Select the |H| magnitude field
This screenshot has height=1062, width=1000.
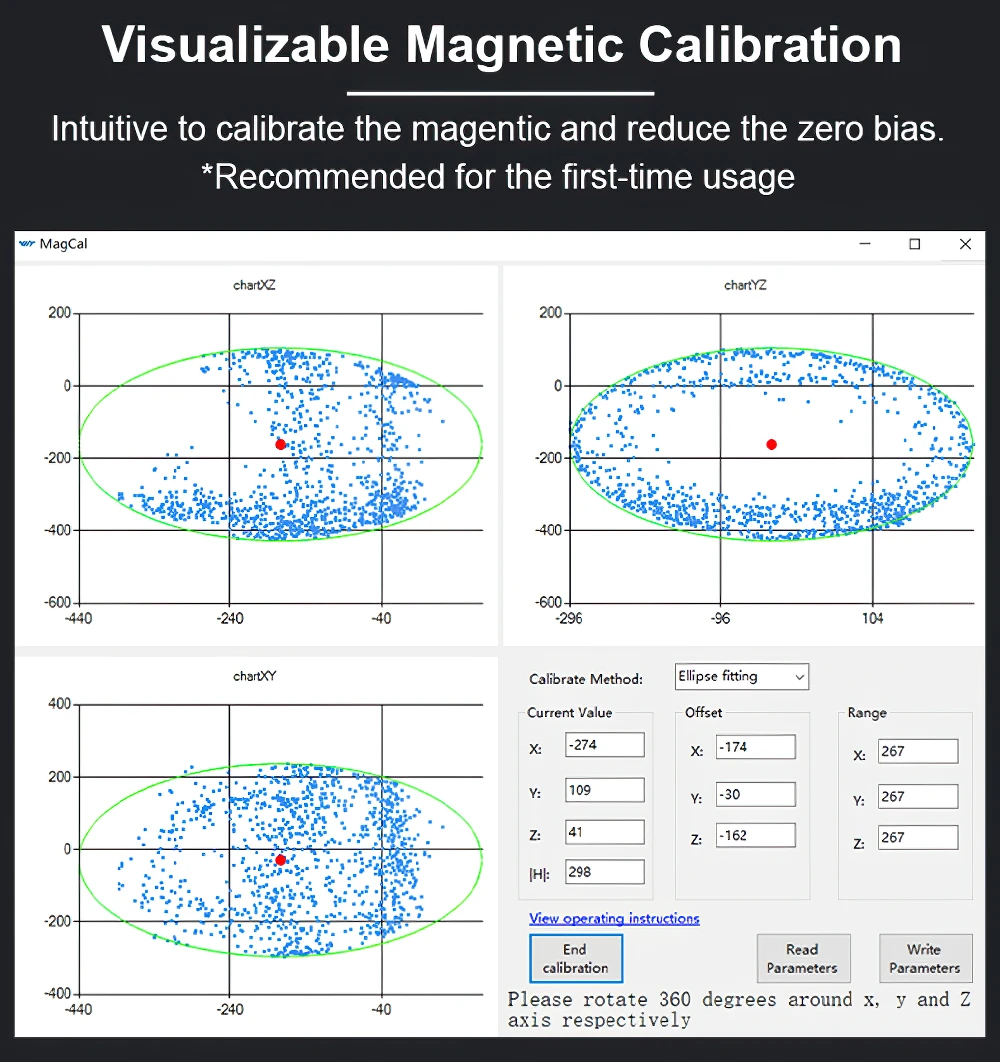pyautogui.click(x=604, y=872)
